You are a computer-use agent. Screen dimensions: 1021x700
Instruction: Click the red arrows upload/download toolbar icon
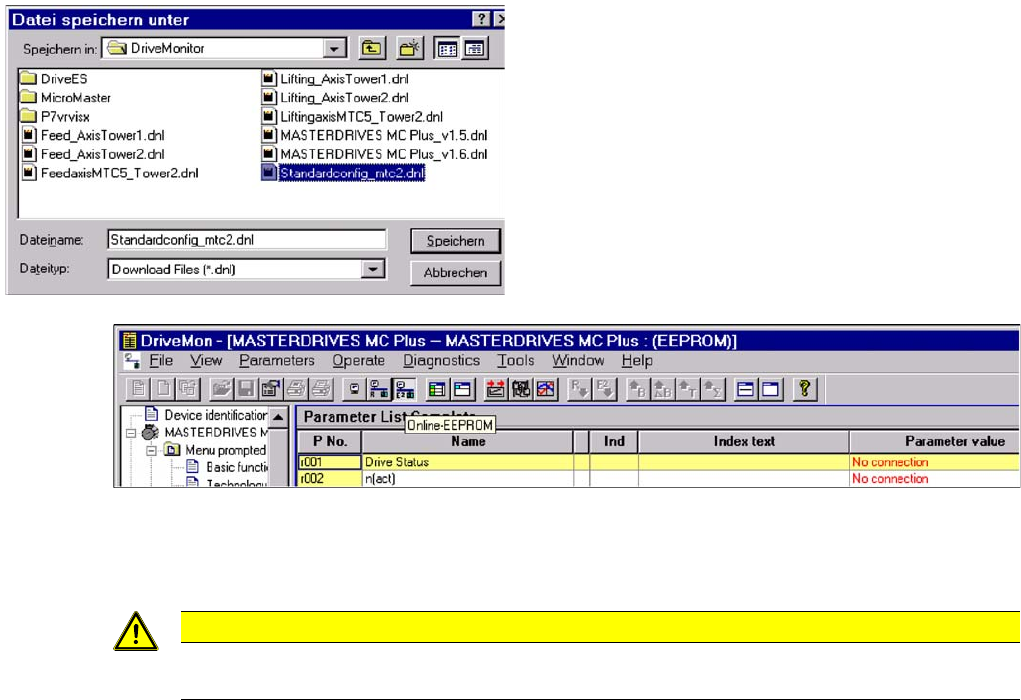pos(496,389)
